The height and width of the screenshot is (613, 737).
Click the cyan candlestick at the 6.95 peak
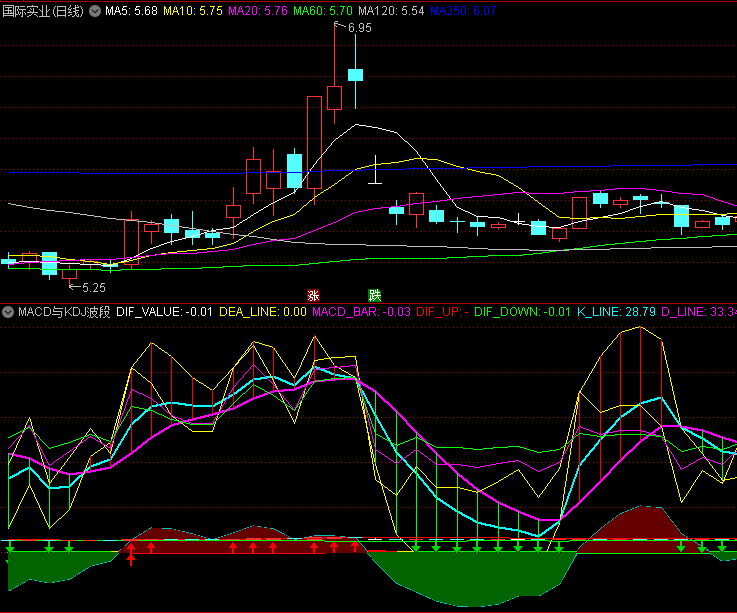355,74
